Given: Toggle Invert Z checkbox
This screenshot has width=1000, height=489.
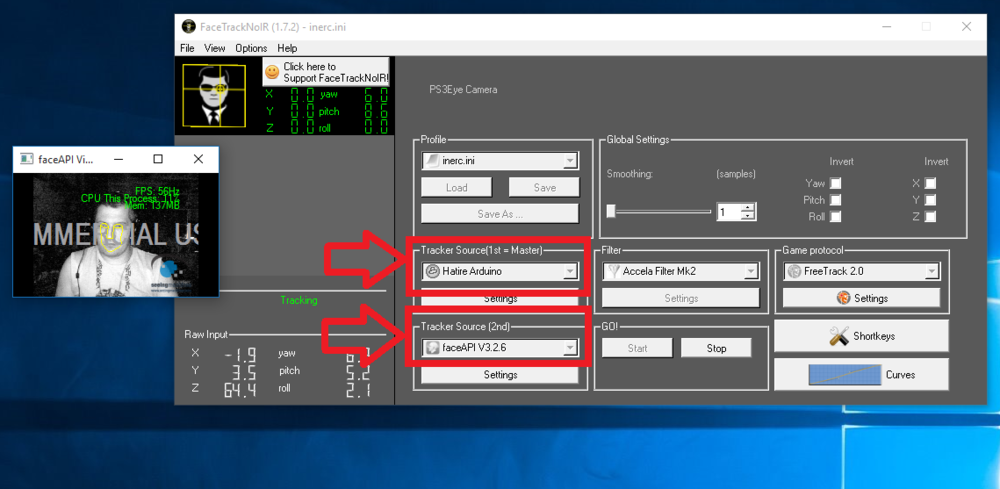Looking at the screenshot, I should click(930, 216).
